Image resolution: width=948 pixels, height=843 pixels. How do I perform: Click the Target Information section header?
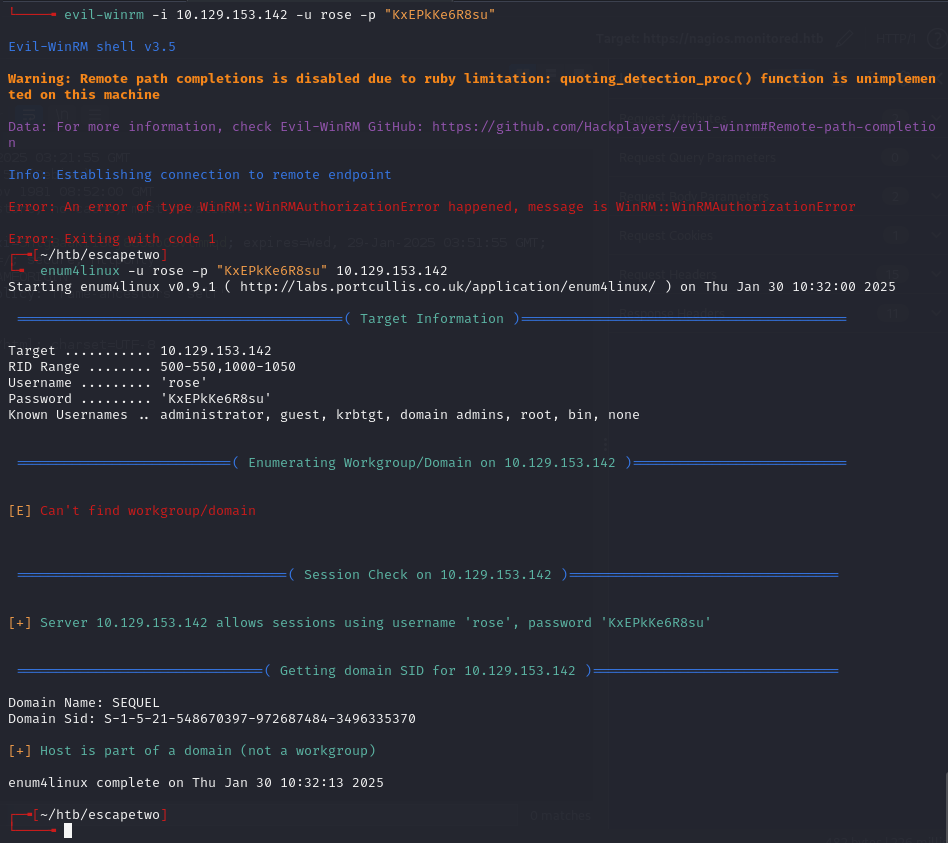pos(432,319)
